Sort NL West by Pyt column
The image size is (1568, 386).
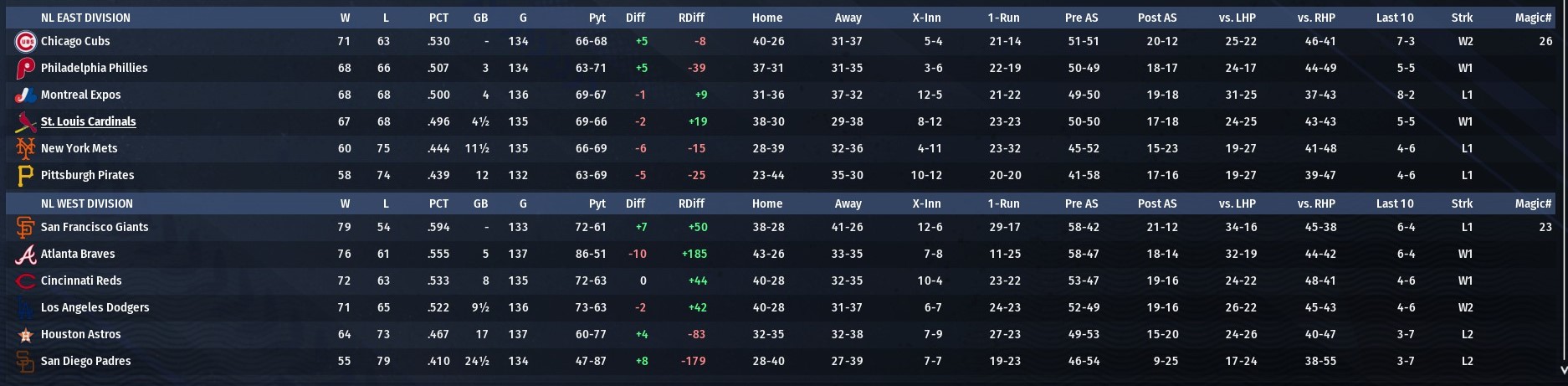[597, 203]
